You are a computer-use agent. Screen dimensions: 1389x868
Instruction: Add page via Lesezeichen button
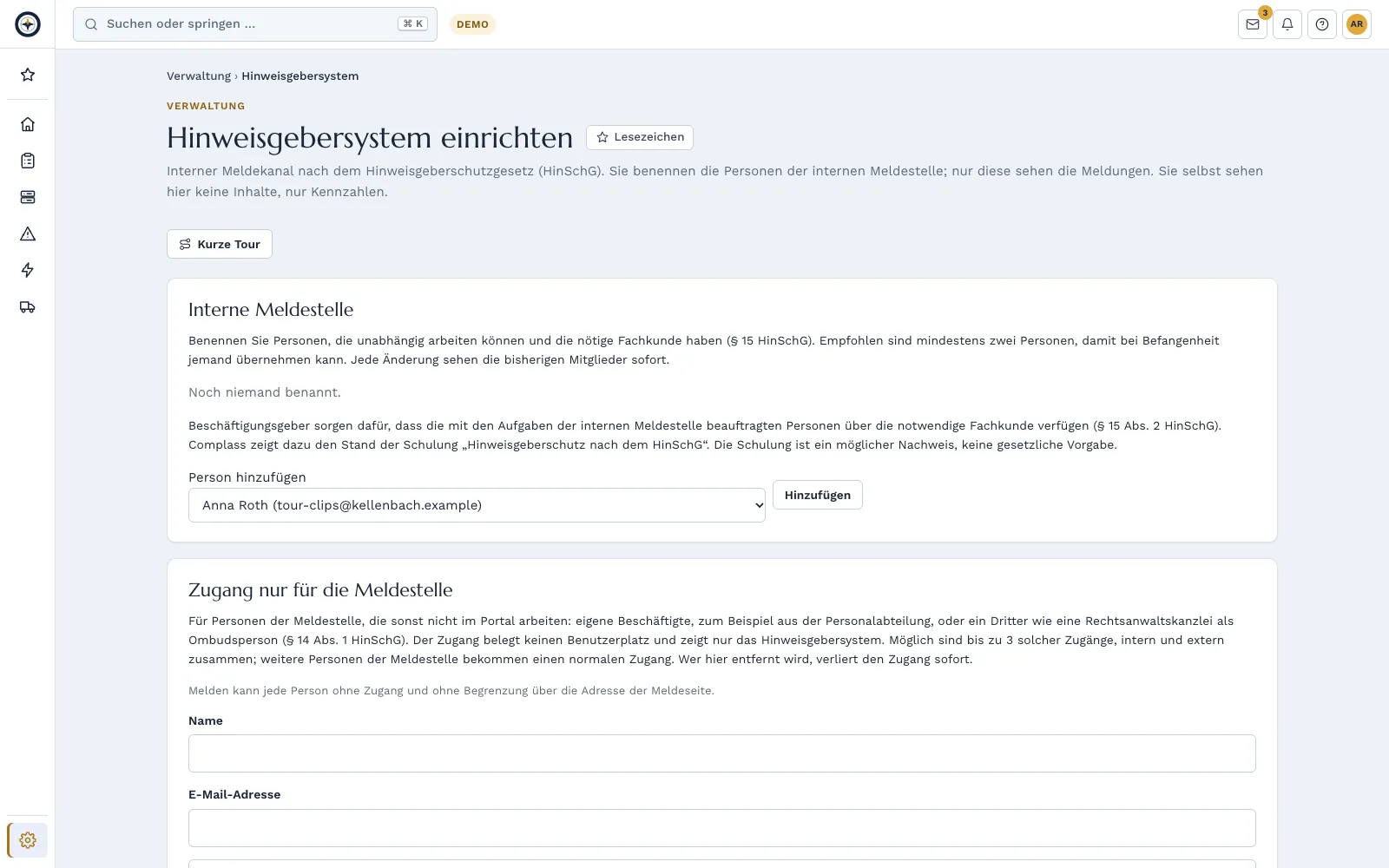point(640,137)
